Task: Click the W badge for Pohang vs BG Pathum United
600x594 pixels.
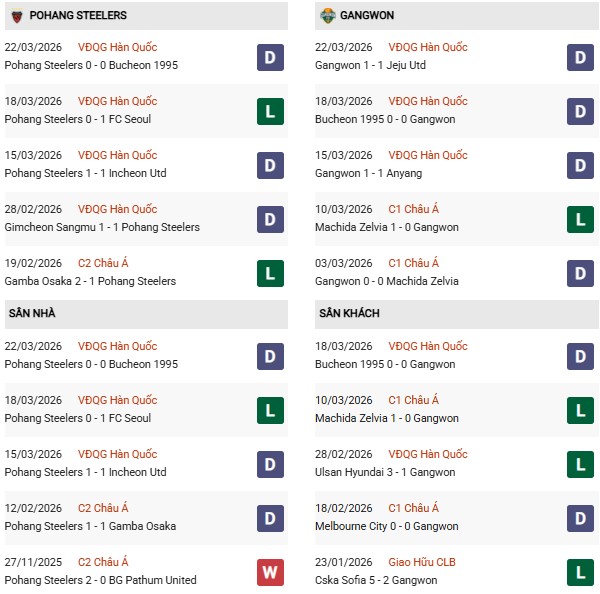Action: pos(270,572)
